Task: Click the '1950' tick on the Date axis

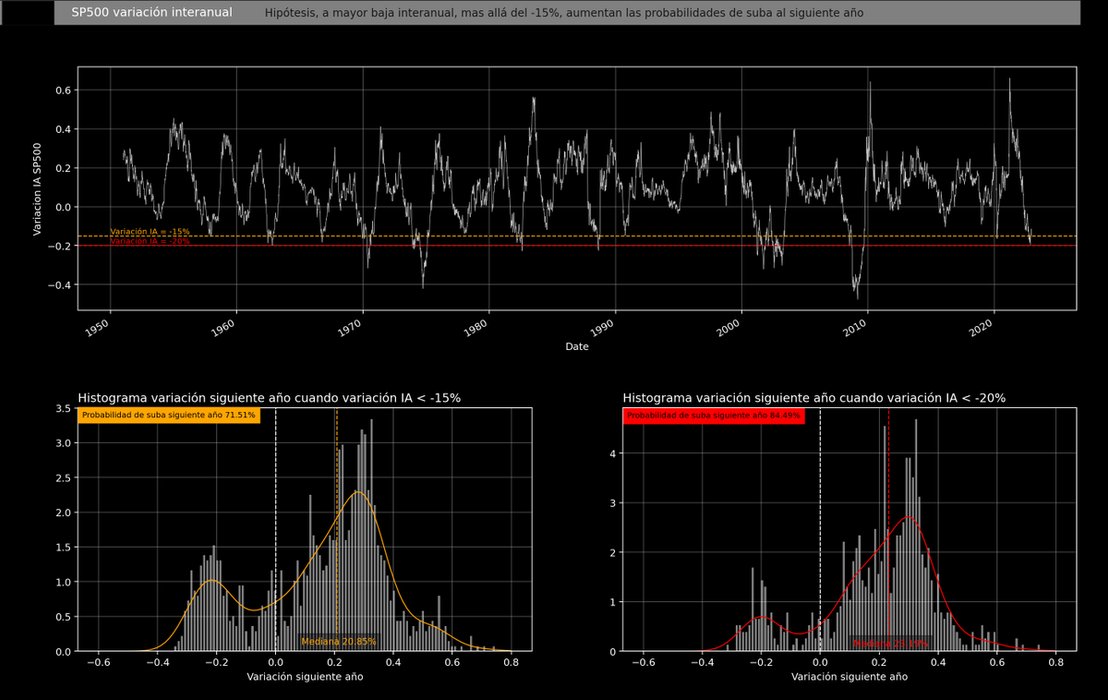Action: coord(97,327)
